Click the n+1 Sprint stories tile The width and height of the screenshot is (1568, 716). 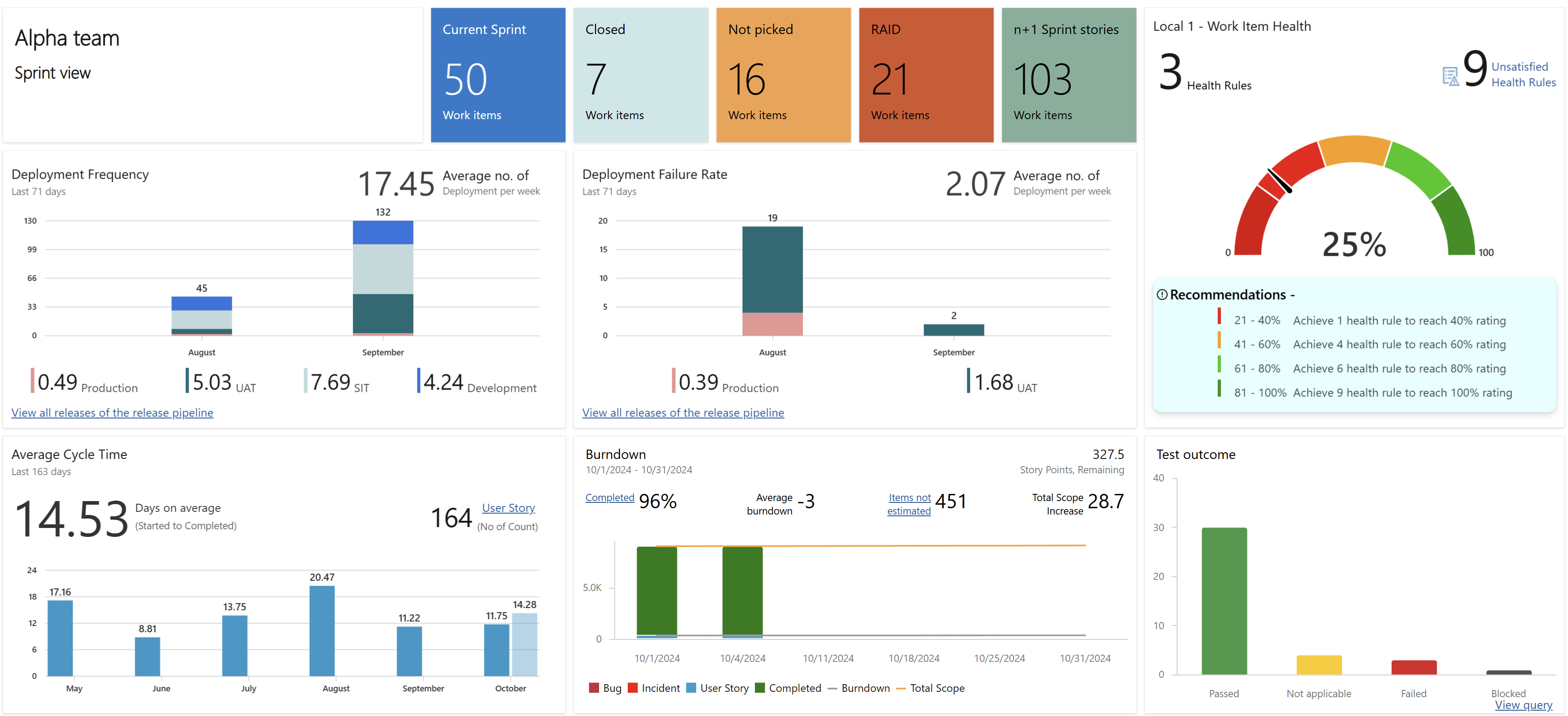click(1068, 75)
